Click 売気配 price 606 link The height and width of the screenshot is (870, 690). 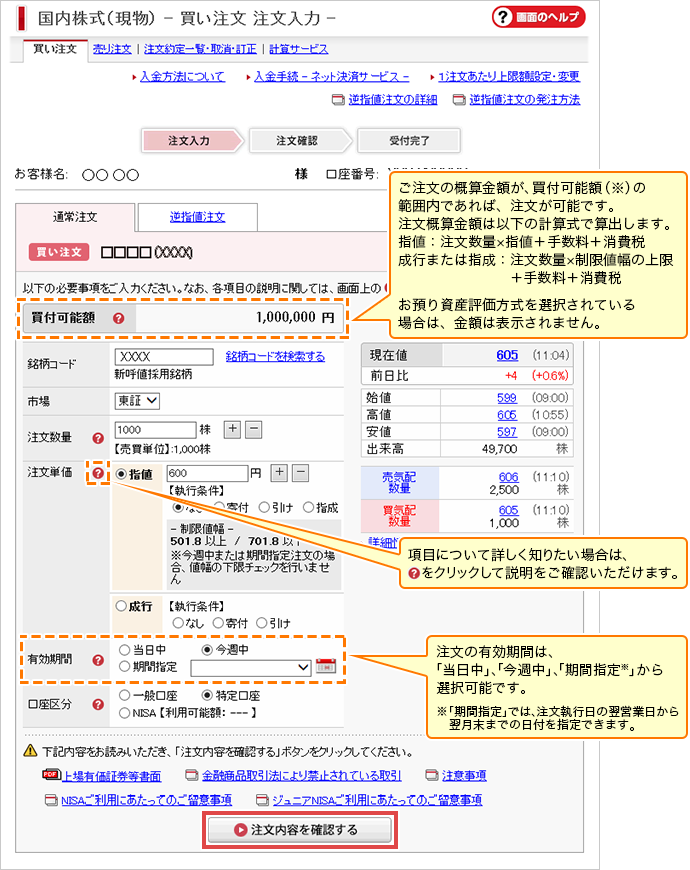point(508,477)
